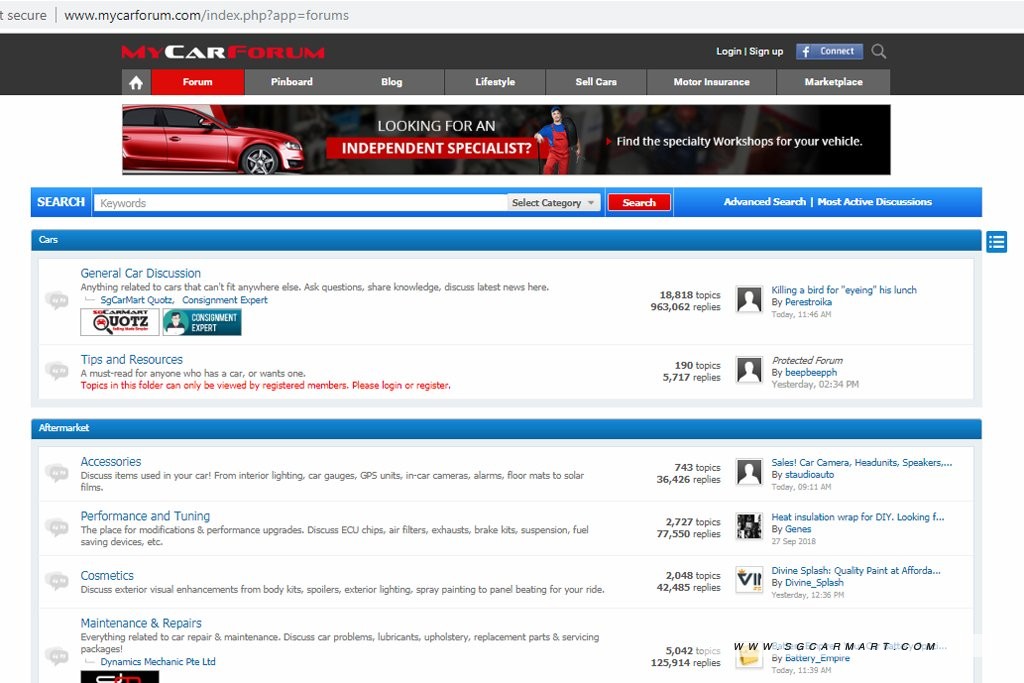
Task: View staudioauto's profile link
Action: [x=809, y=474]
